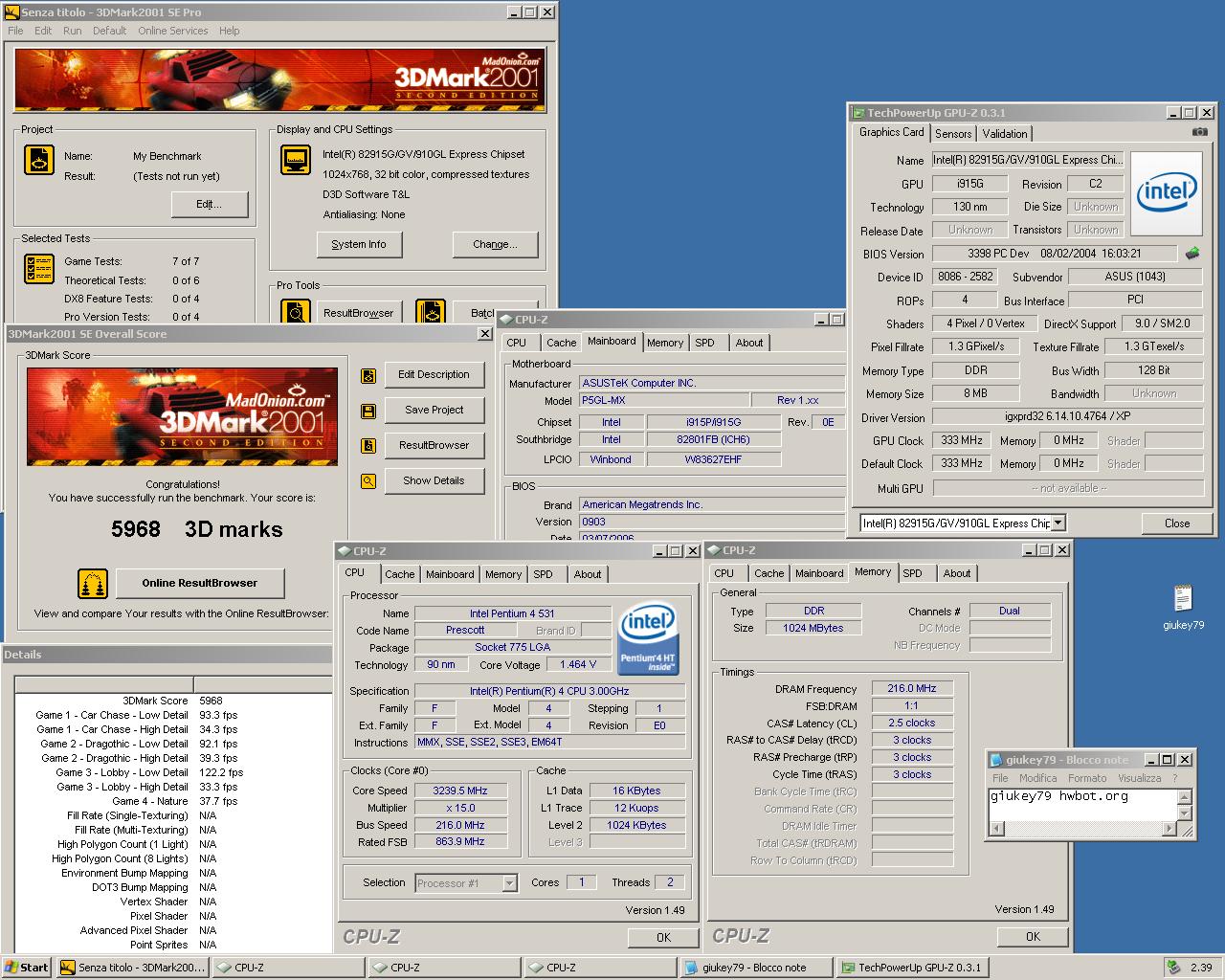
Task: Click the Intel Pentium 4 HT logo in CPU-Z
Action: coord(648,638)
